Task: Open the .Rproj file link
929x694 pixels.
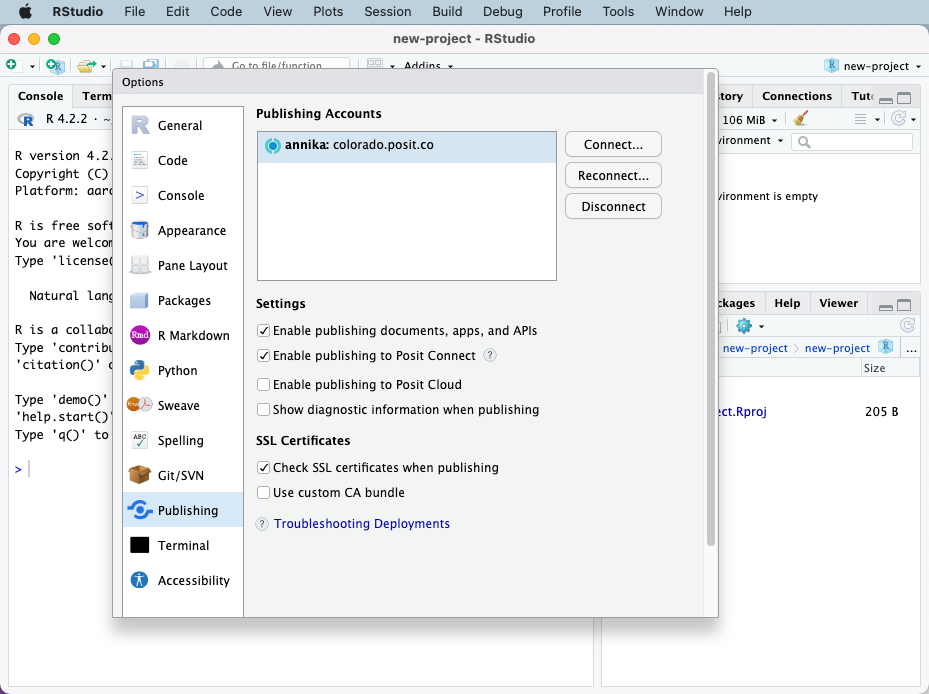Action: 742,411
